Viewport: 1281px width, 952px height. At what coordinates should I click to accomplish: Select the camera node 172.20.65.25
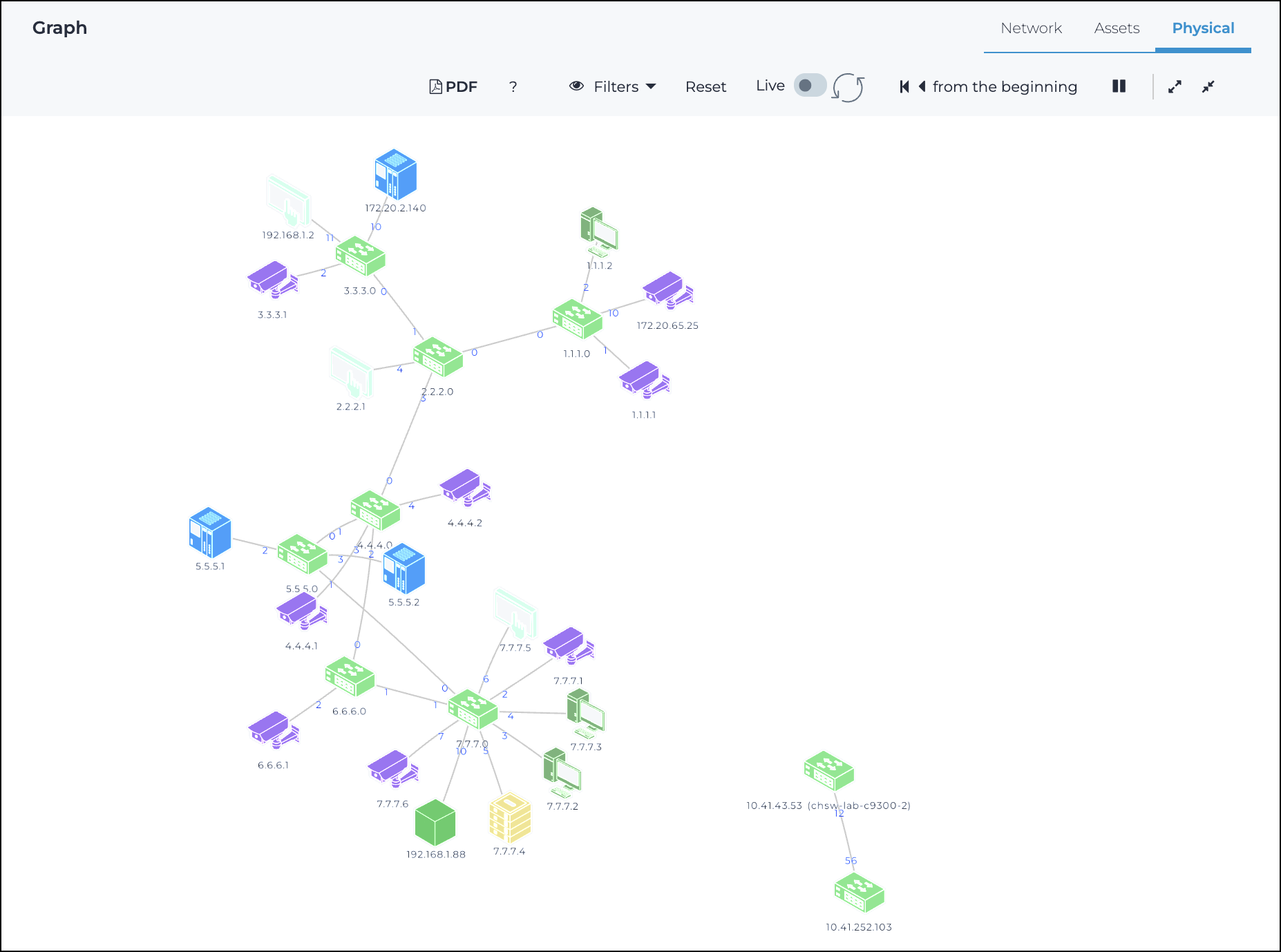(x=667, y=290)
